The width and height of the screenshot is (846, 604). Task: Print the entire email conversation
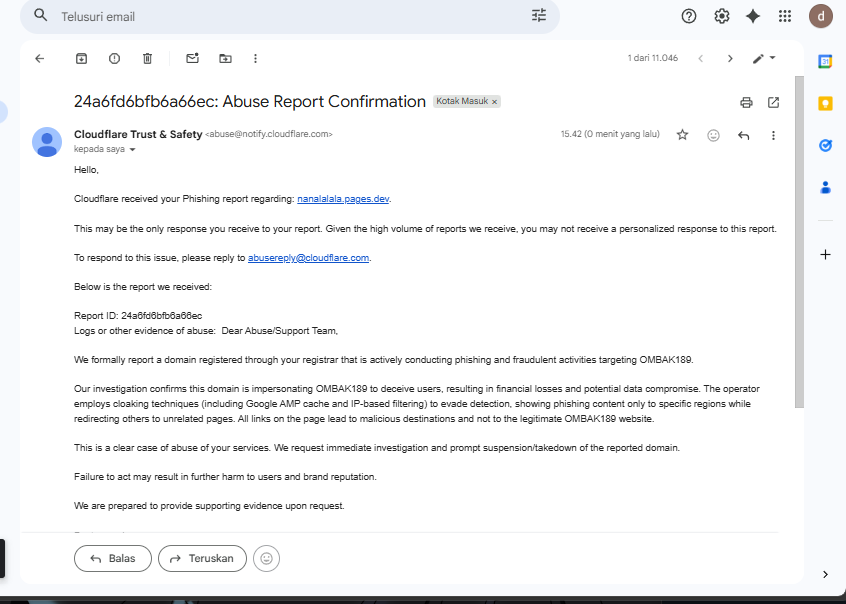click(x=746, y=103)
